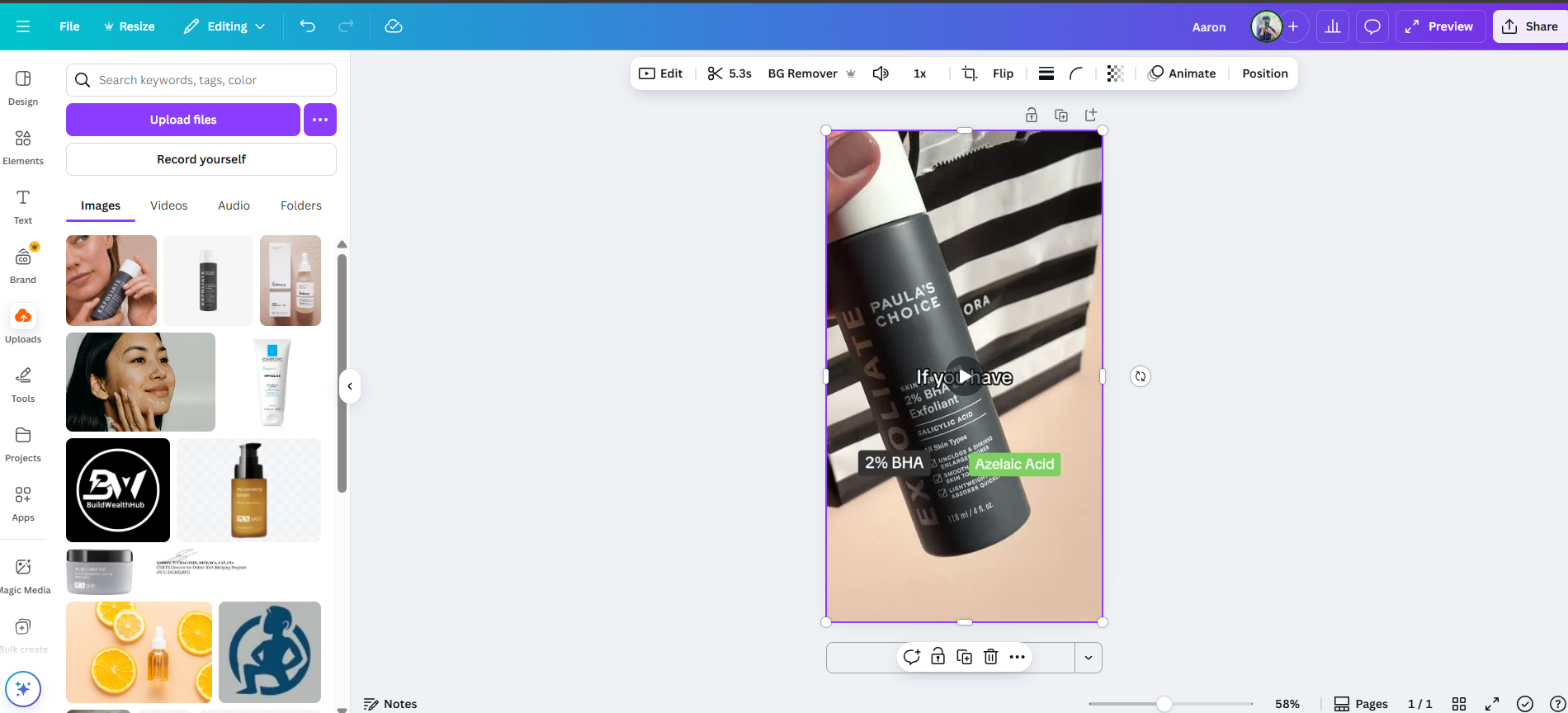Click the Preview button

pos(1440,26)
